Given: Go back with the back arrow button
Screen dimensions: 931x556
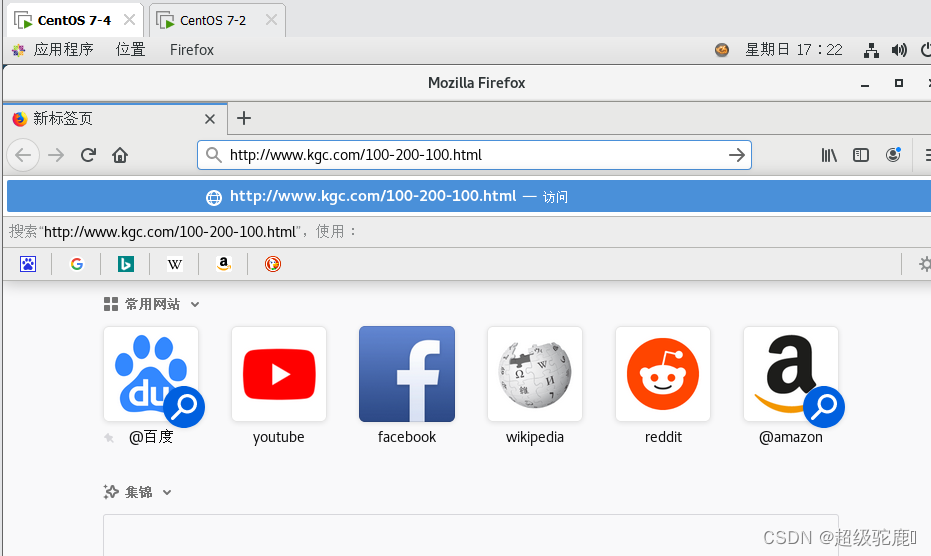Looking at the screenshot, I should click(x=23, y=155).
